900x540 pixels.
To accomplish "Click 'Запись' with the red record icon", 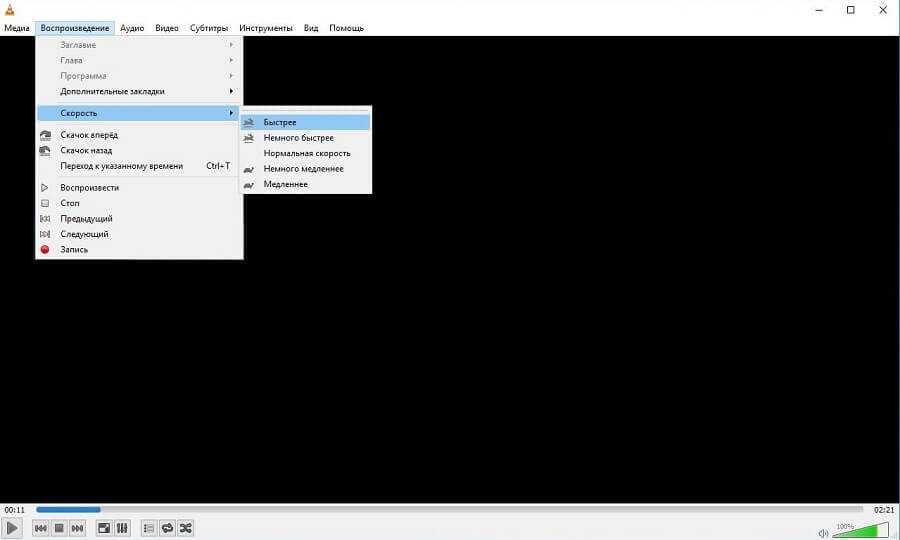I will click(x=74, y=249).
